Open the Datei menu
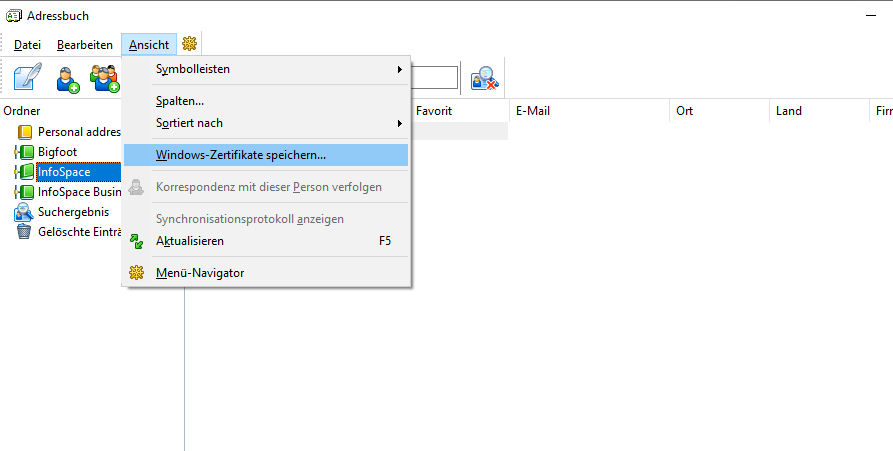 (27, 44)
